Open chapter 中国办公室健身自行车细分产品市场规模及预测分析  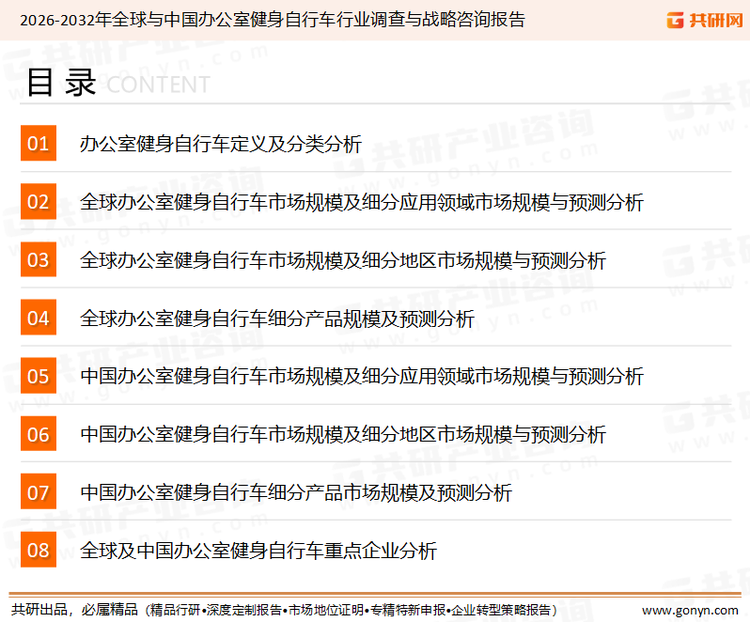296,492
